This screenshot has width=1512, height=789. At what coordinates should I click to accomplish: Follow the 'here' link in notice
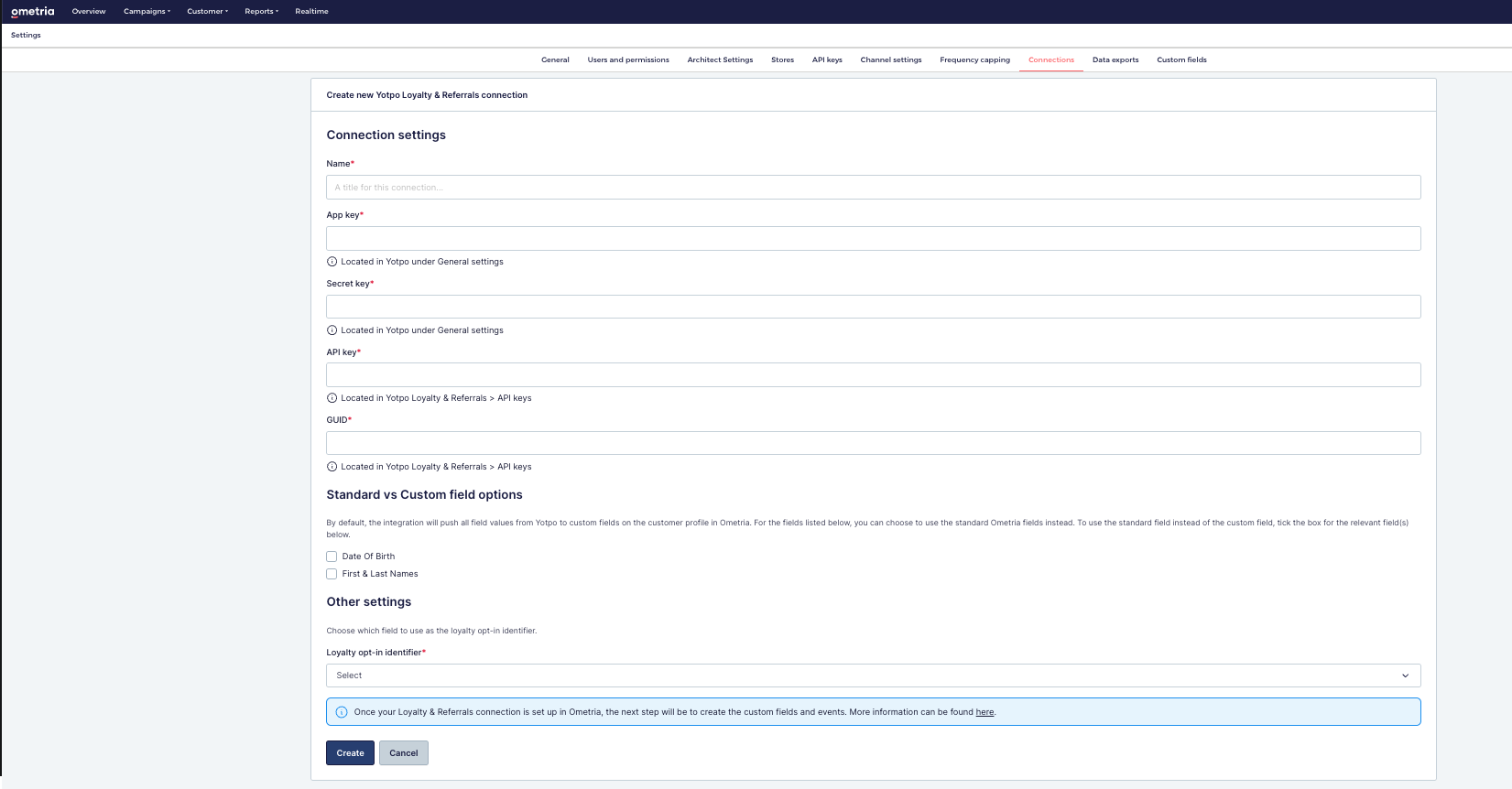point(984,712)
